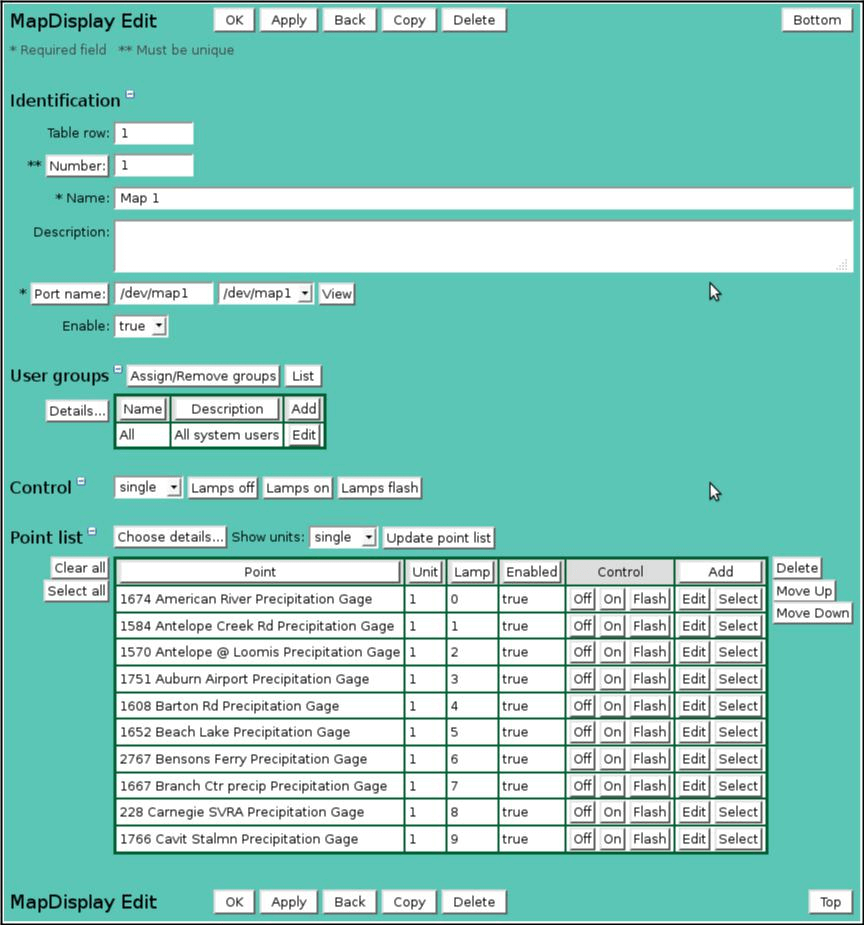Sort point list by Lamp column
This screenshot has height=925, width=864.
tap(472, 572)
